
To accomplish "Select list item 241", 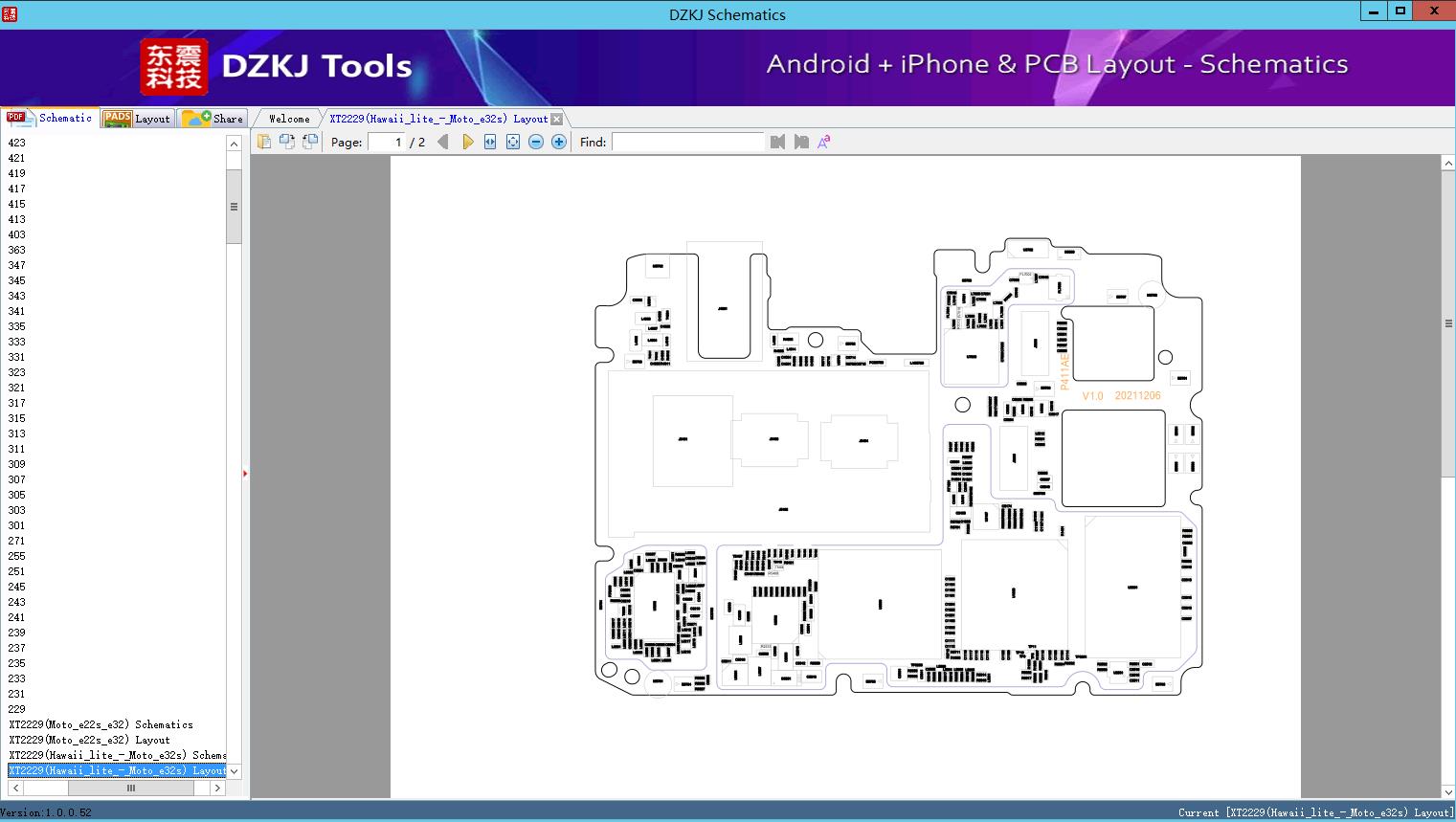I will pyautogui.click(x=17, y=617).
